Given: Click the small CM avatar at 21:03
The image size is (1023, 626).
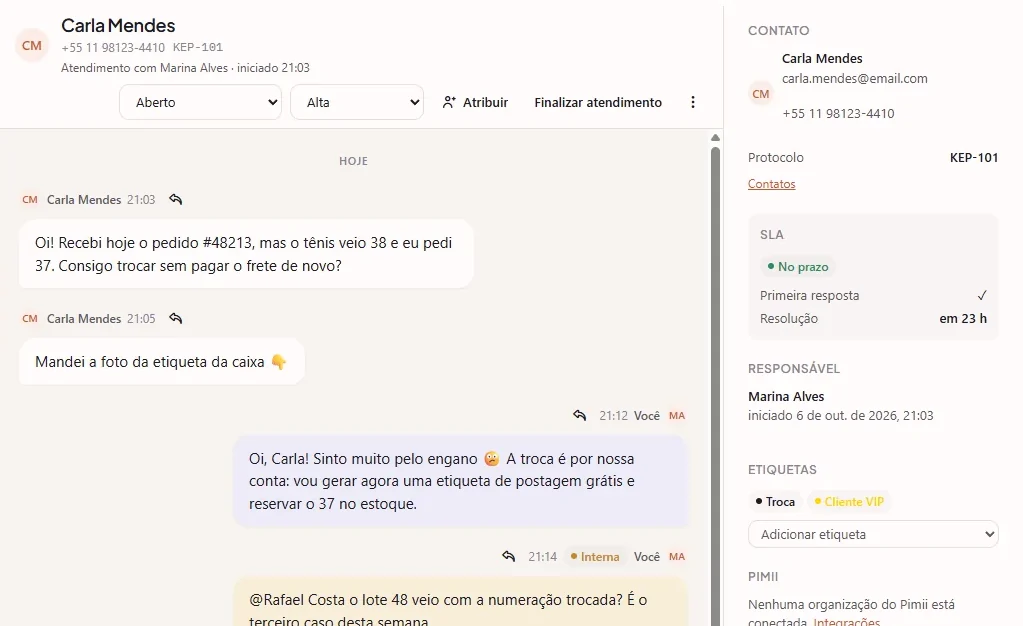Looking at the screenshot, I should (30, 200).
